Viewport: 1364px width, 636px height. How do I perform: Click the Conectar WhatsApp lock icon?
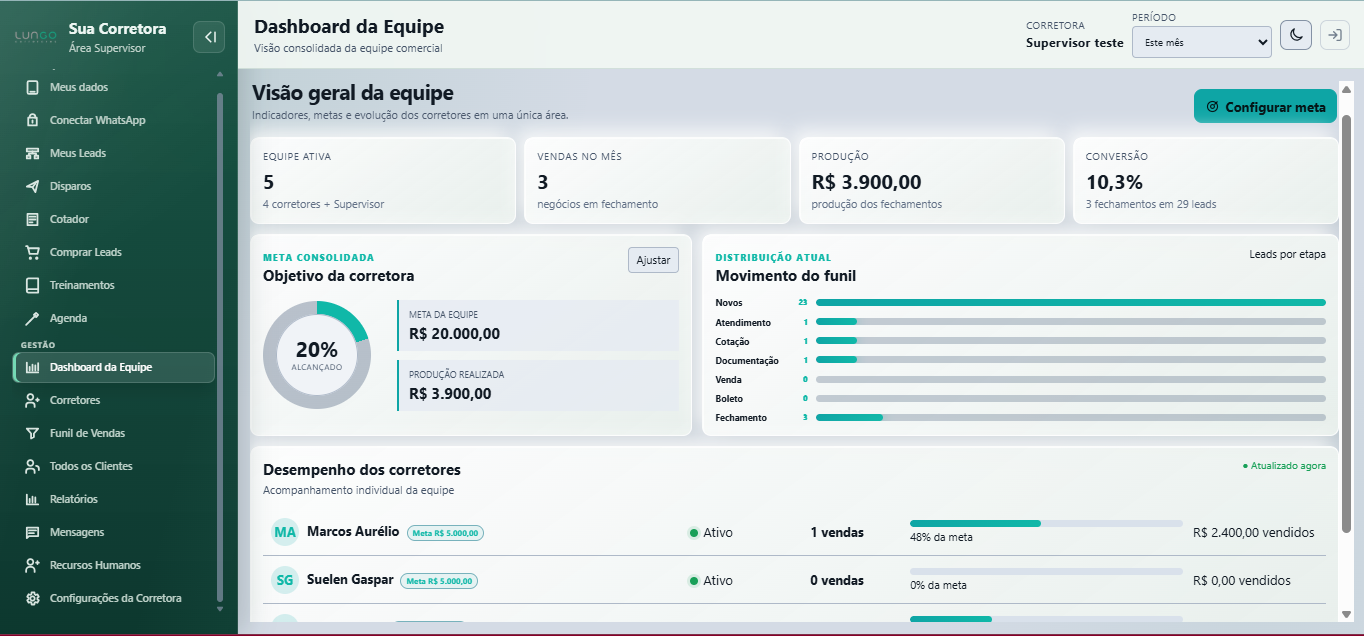coord(32,120)
